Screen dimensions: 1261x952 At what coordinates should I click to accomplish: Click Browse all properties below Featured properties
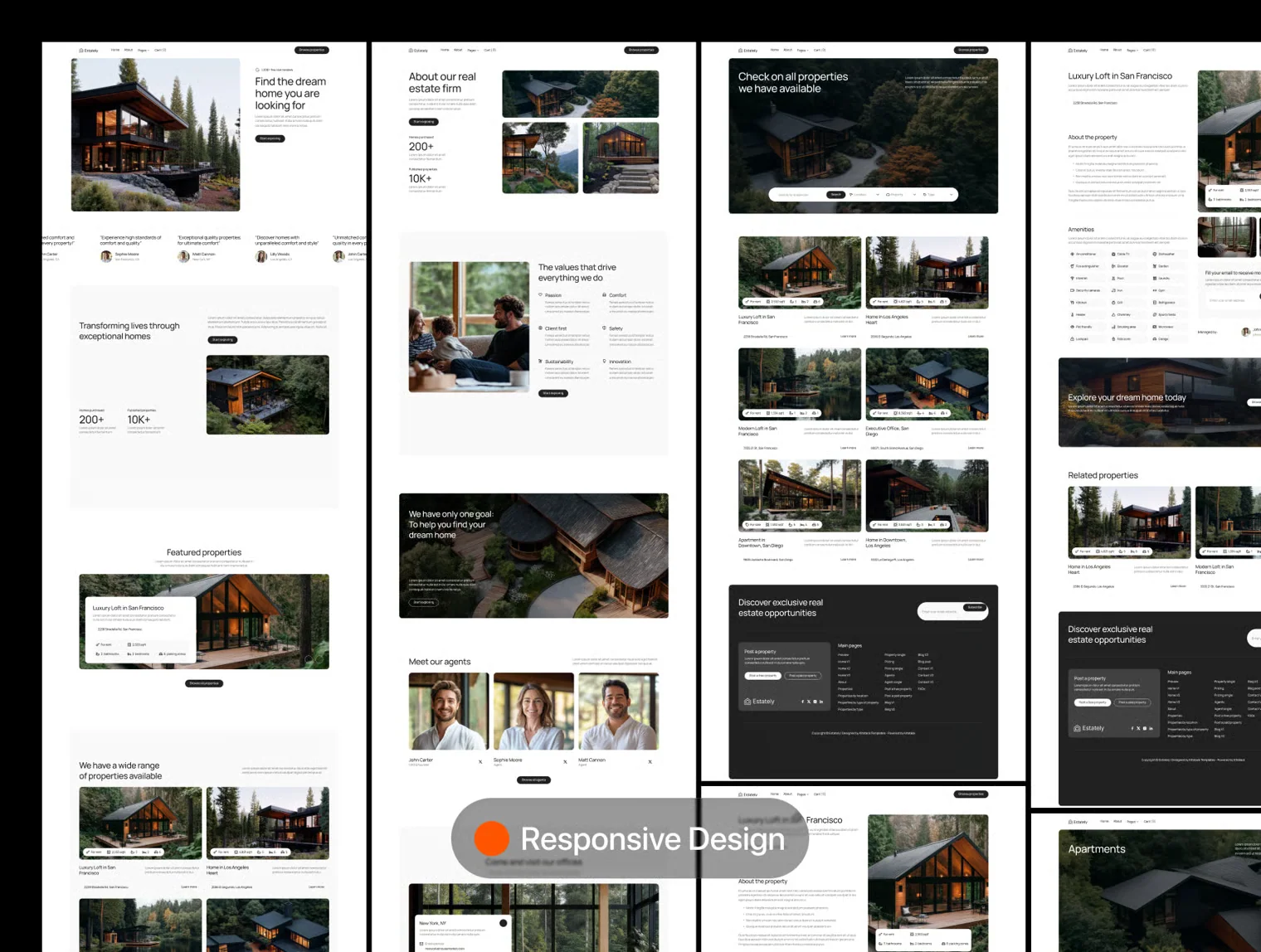(204, 683)
